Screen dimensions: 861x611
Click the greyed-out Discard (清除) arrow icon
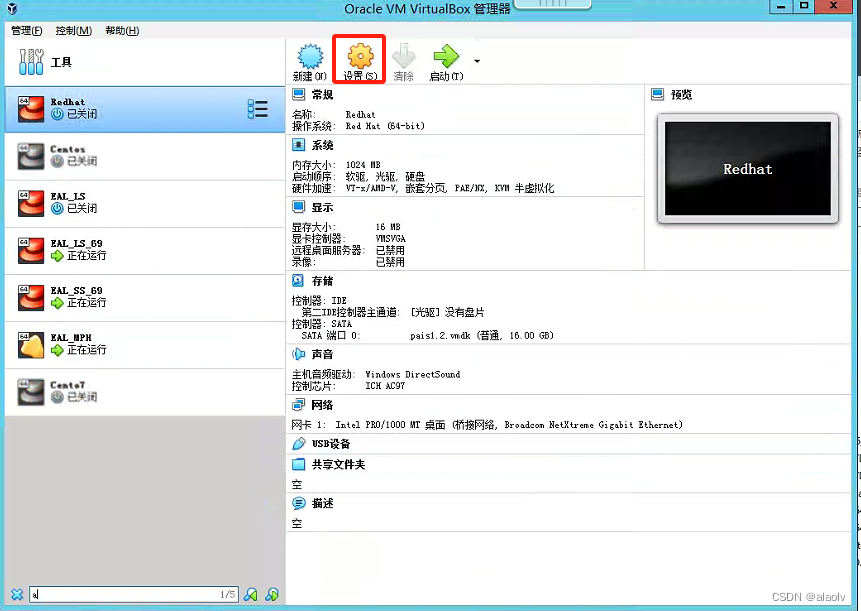404,56
